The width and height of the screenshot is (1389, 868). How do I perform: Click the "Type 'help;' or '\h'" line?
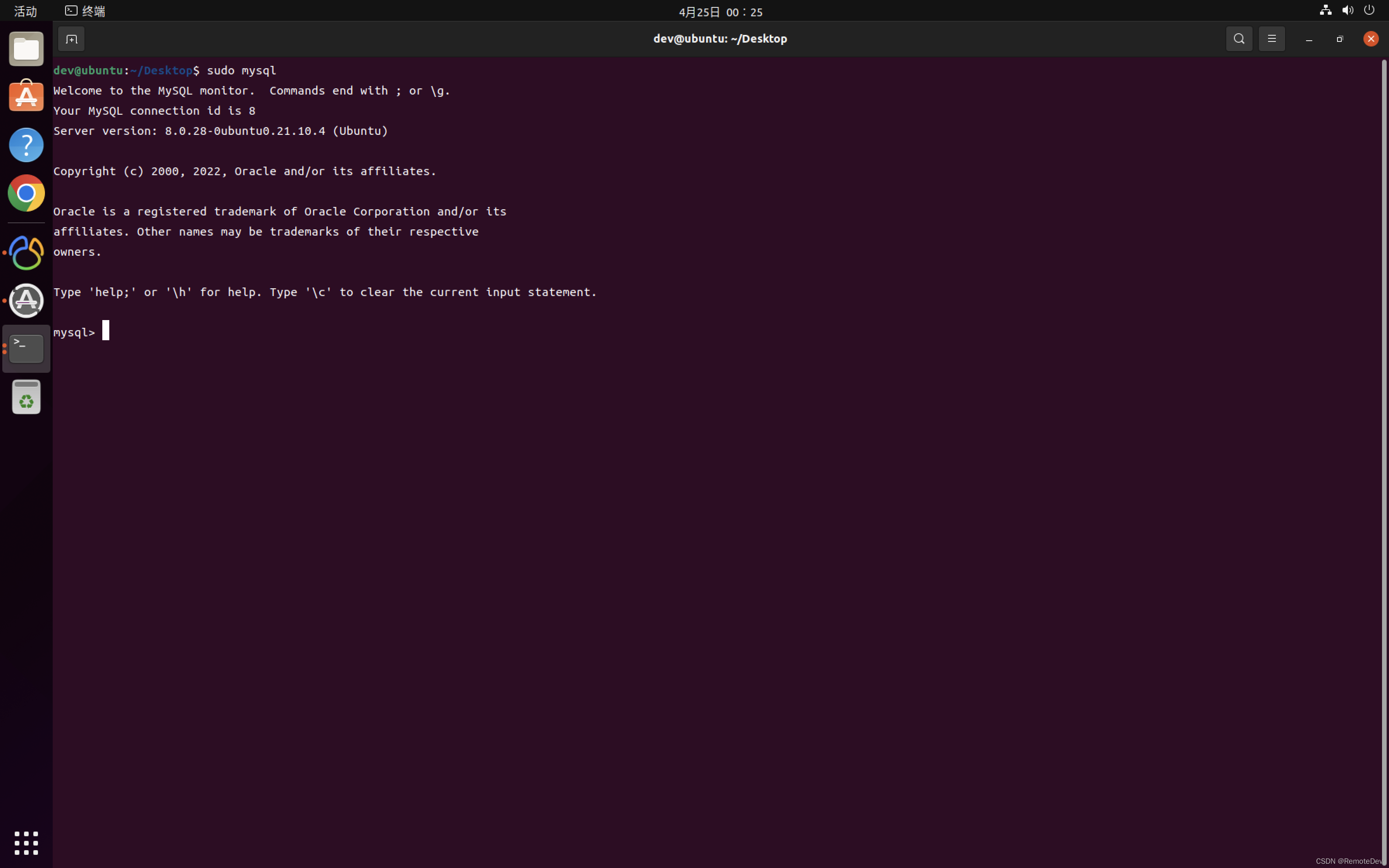pos(325,292)
